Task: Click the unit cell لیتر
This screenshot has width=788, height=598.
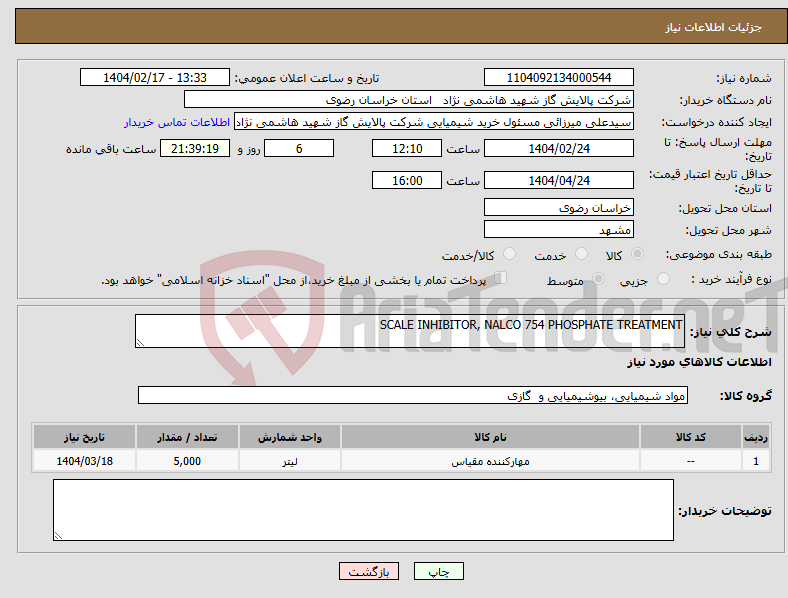Action: click(x=290, y=460)
